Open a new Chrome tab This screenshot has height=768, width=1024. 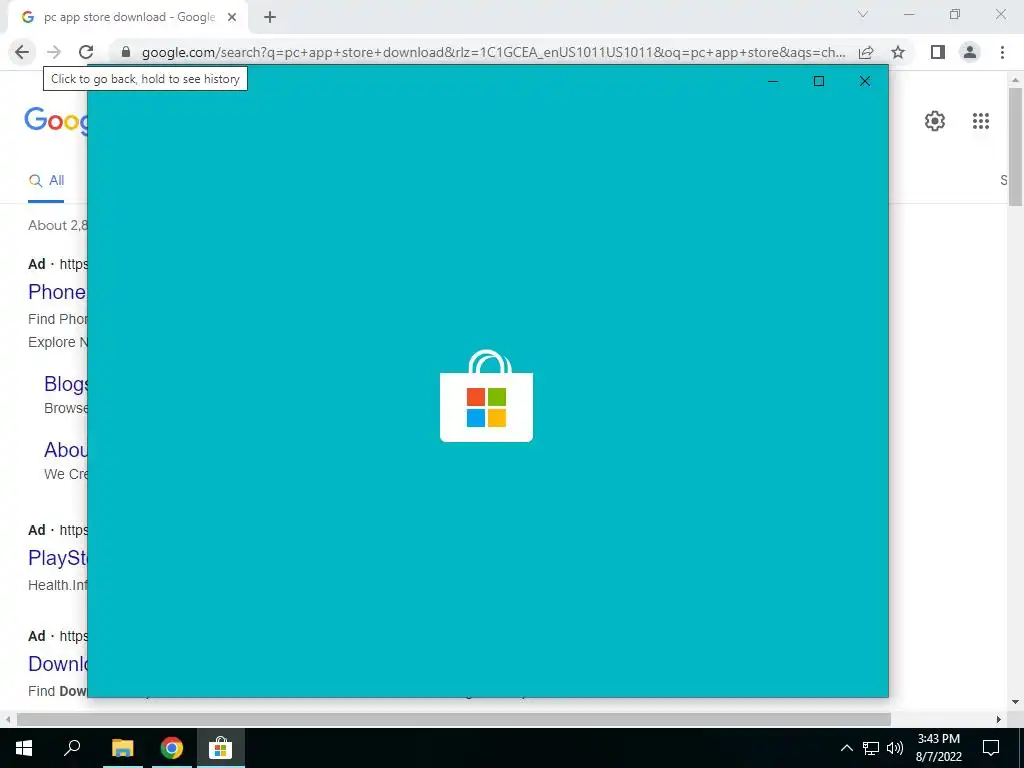270,17
